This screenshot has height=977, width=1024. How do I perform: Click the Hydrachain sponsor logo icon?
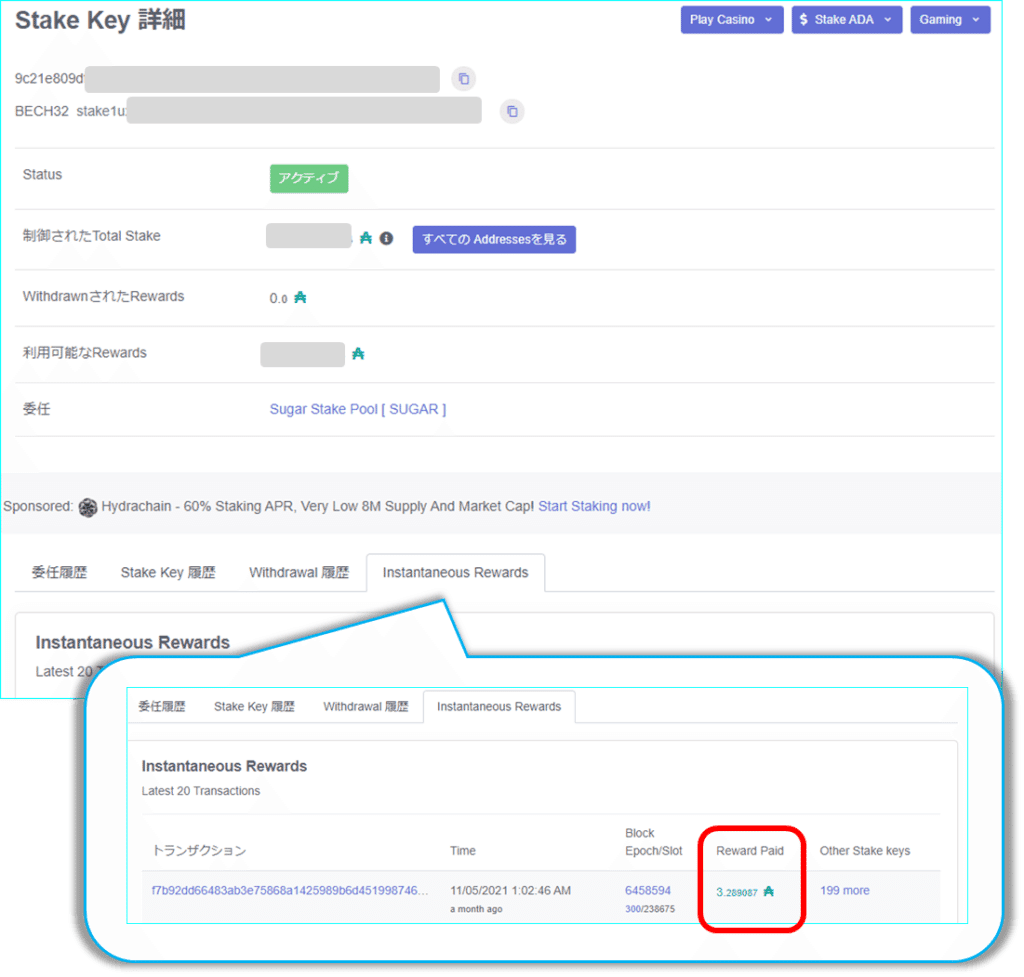tap(88, 507)
